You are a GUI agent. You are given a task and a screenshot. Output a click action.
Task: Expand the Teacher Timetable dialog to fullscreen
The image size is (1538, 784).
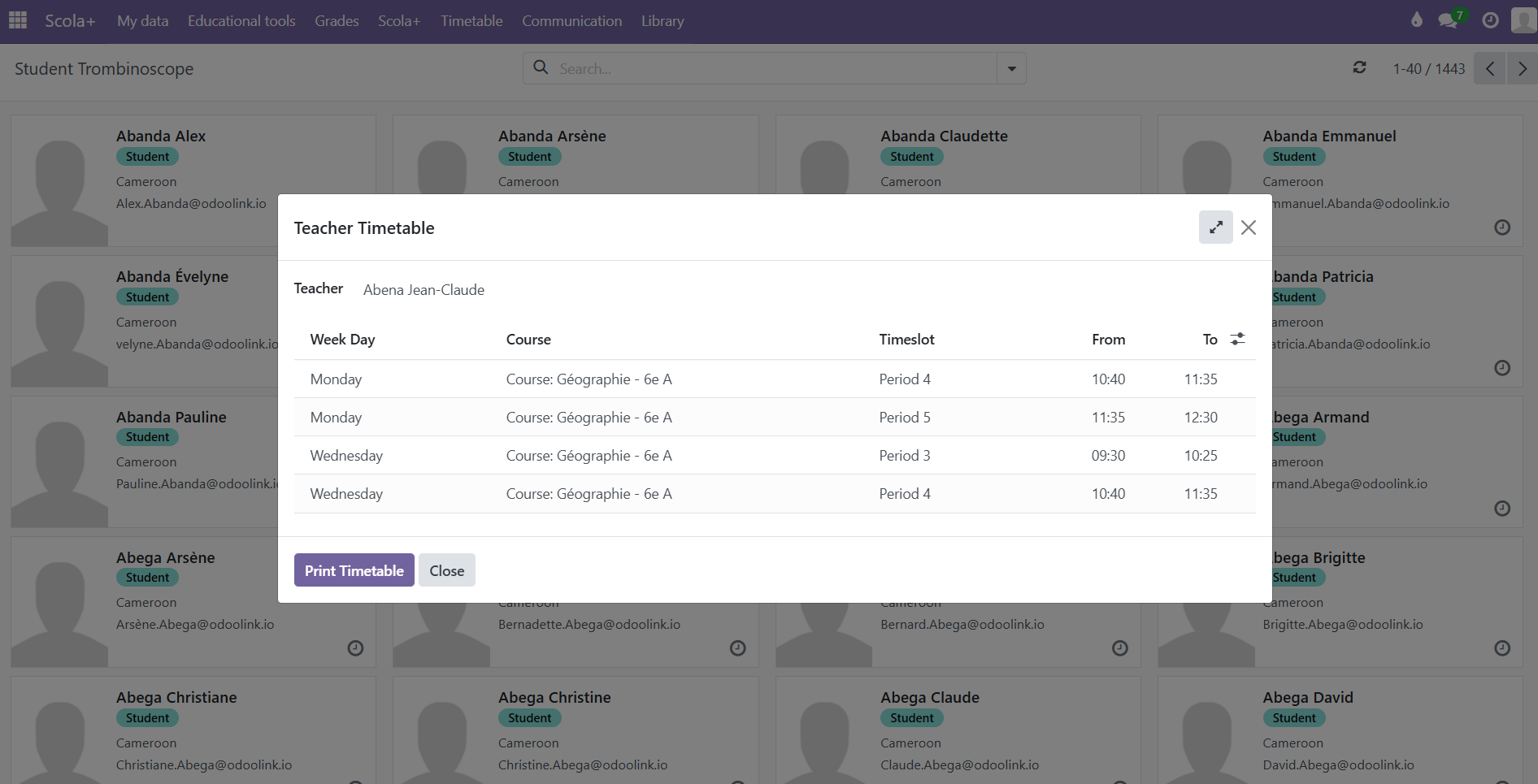tap(1216, 227)
